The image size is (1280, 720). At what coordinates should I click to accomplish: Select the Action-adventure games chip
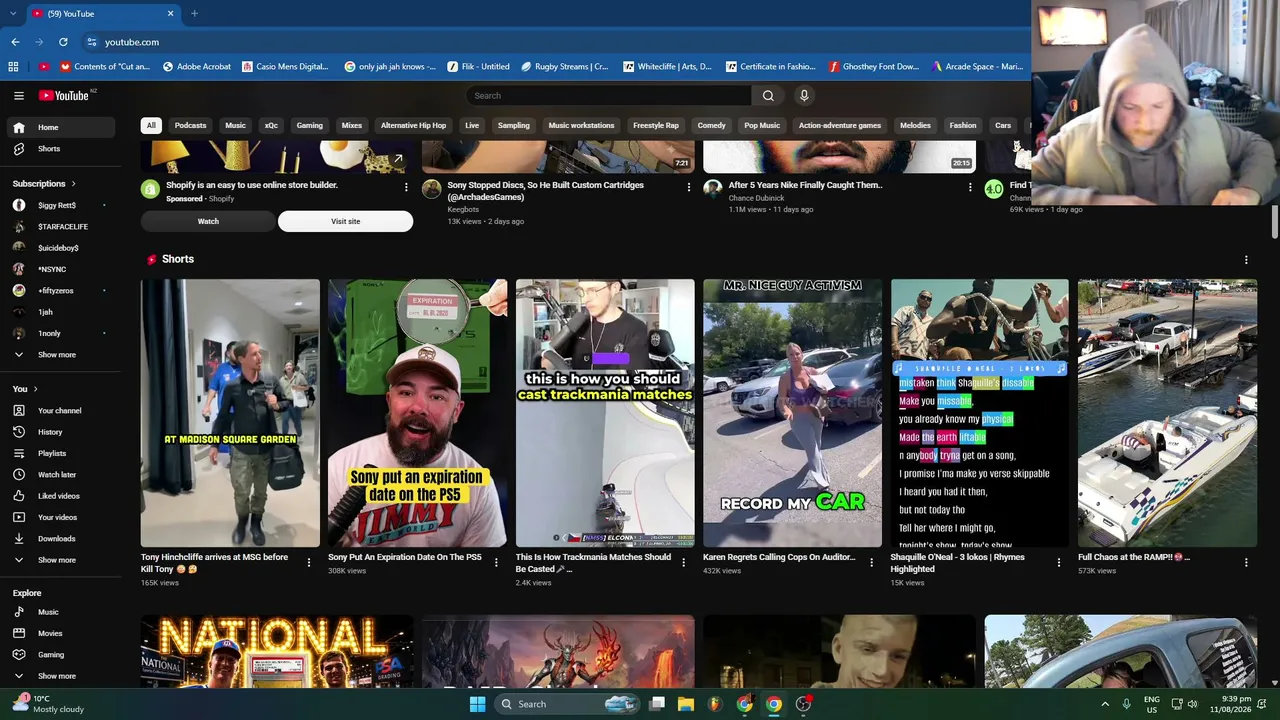tap(840, 126)
